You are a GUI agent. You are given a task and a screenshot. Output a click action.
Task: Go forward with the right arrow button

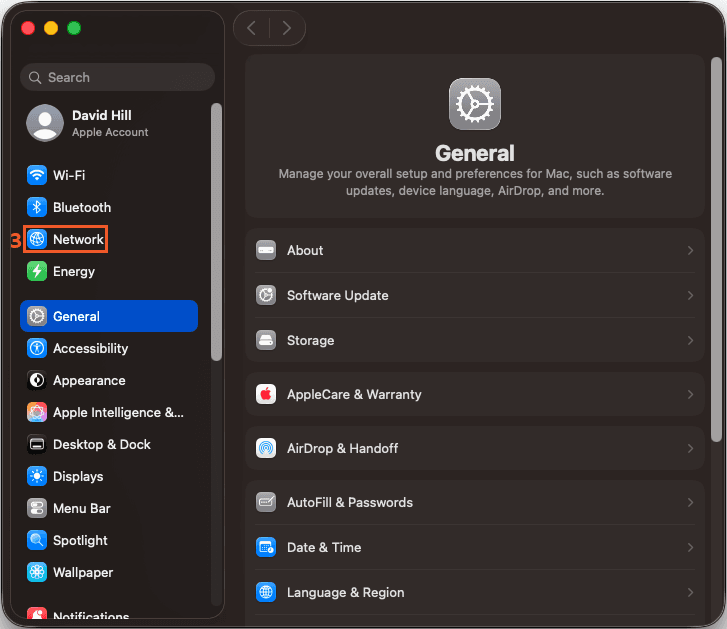287,28
